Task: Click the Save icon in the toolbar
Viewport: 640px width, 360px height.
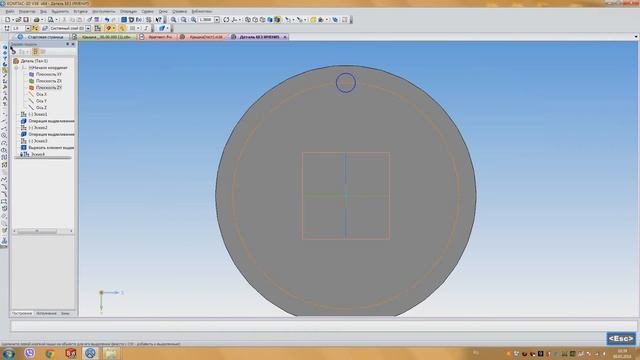Action: tap(26, 20)
